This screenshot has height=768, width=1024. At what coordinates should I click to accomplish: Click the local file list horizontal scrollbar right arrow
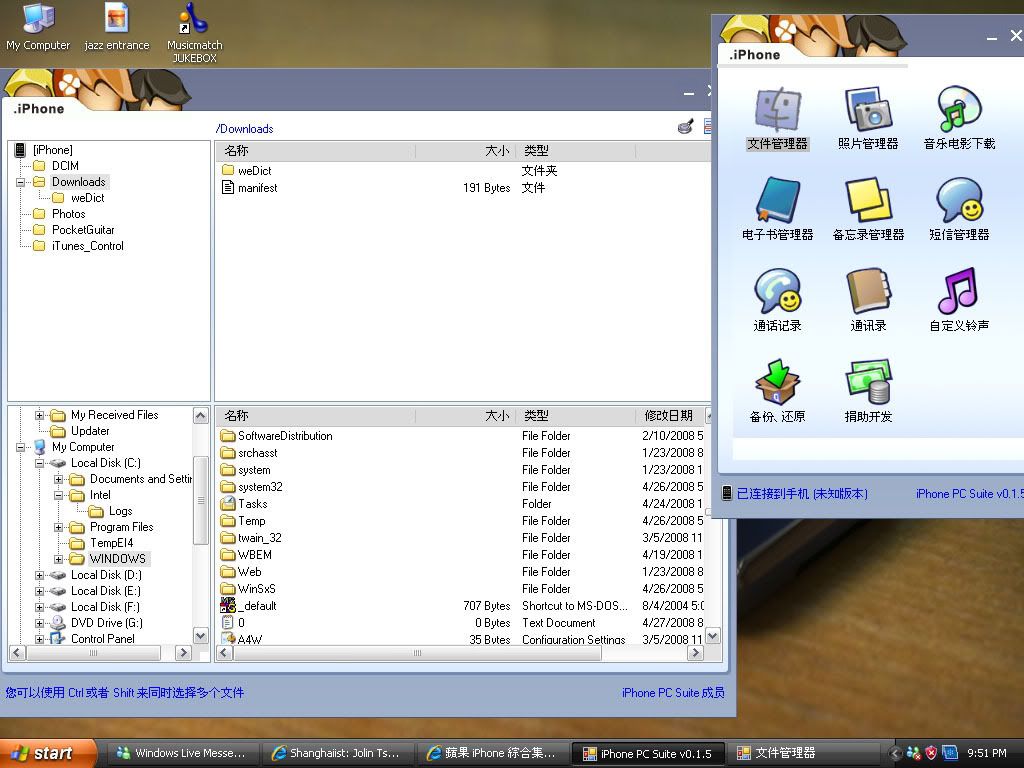click(696, 652)
